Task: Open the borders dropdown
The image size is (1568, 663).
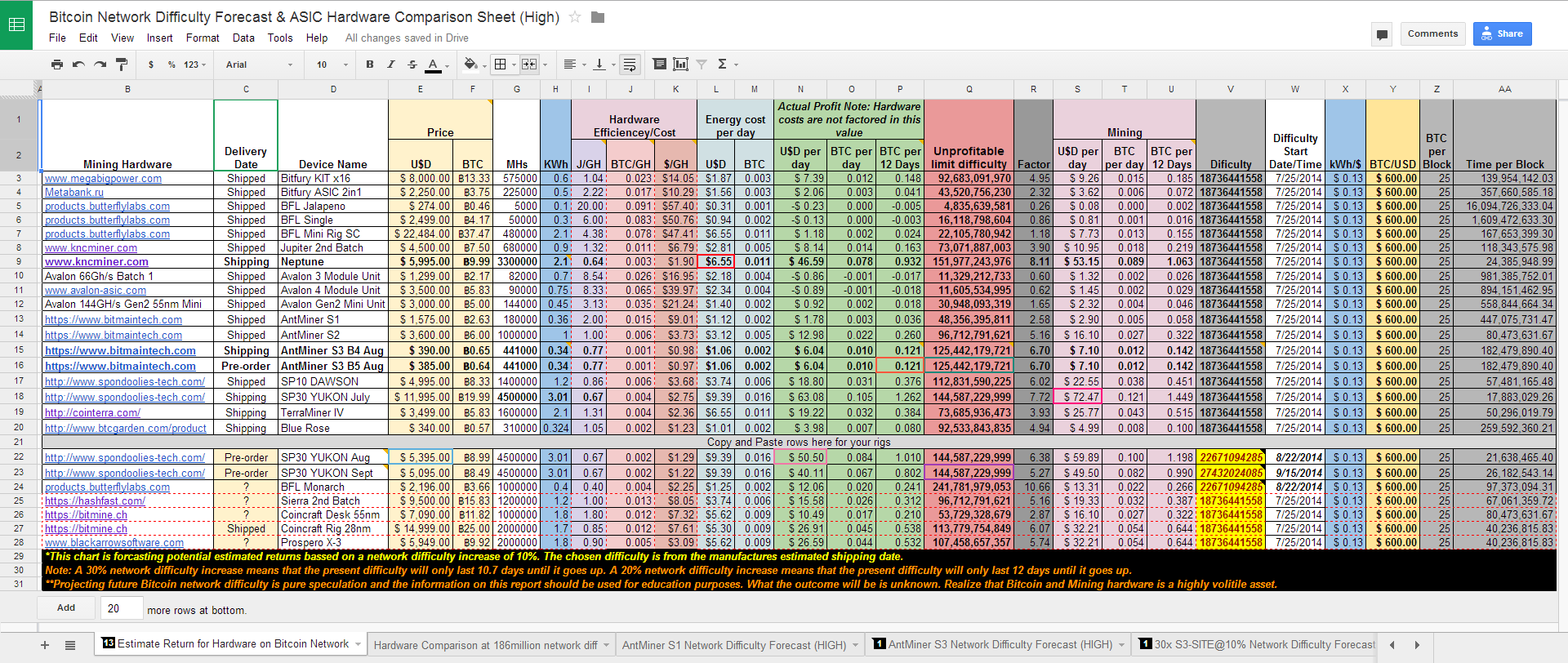Action: point(504,65)
